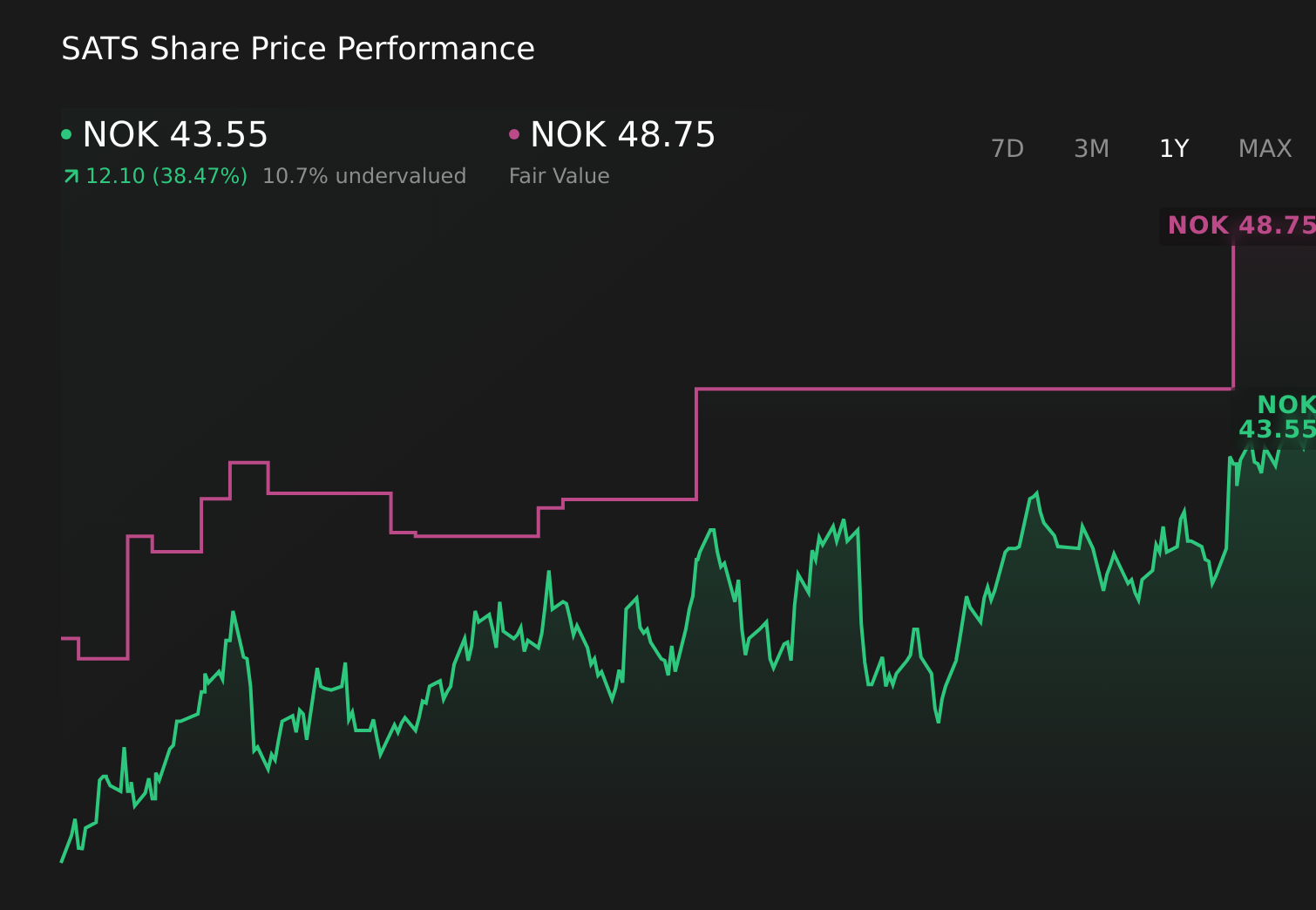The height and width of the screenshot is (910, 1316).
Task: Click the 10.7% undervalued text
Action: point(364,176)
